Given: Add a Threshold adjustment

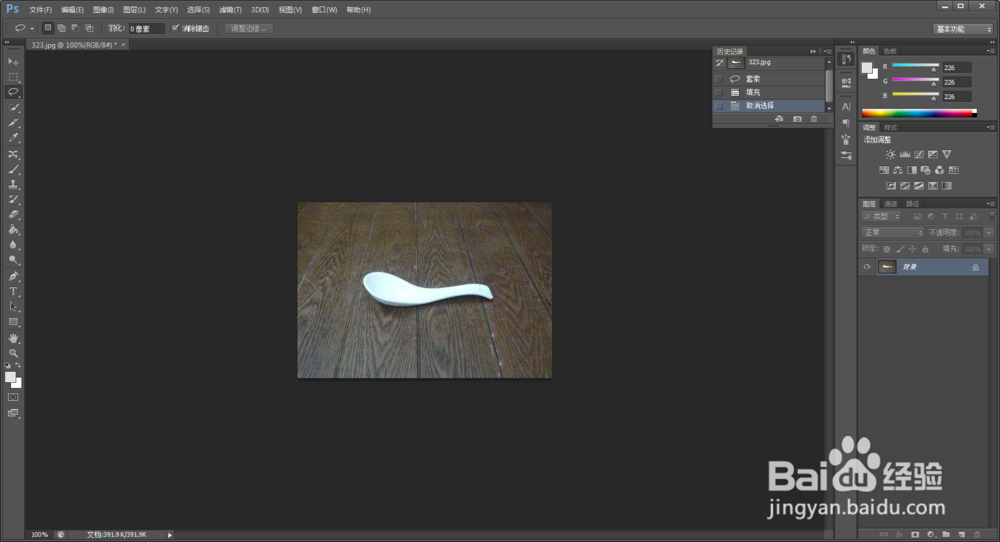Looking at the screenshot, I should tap(919, 186).
